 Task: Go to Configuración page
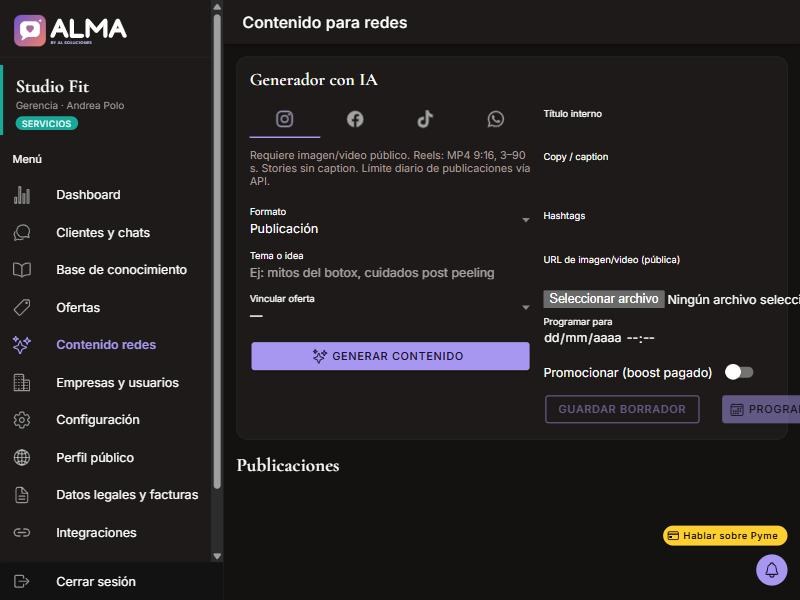pyautogui.click(x=106, y=420)
